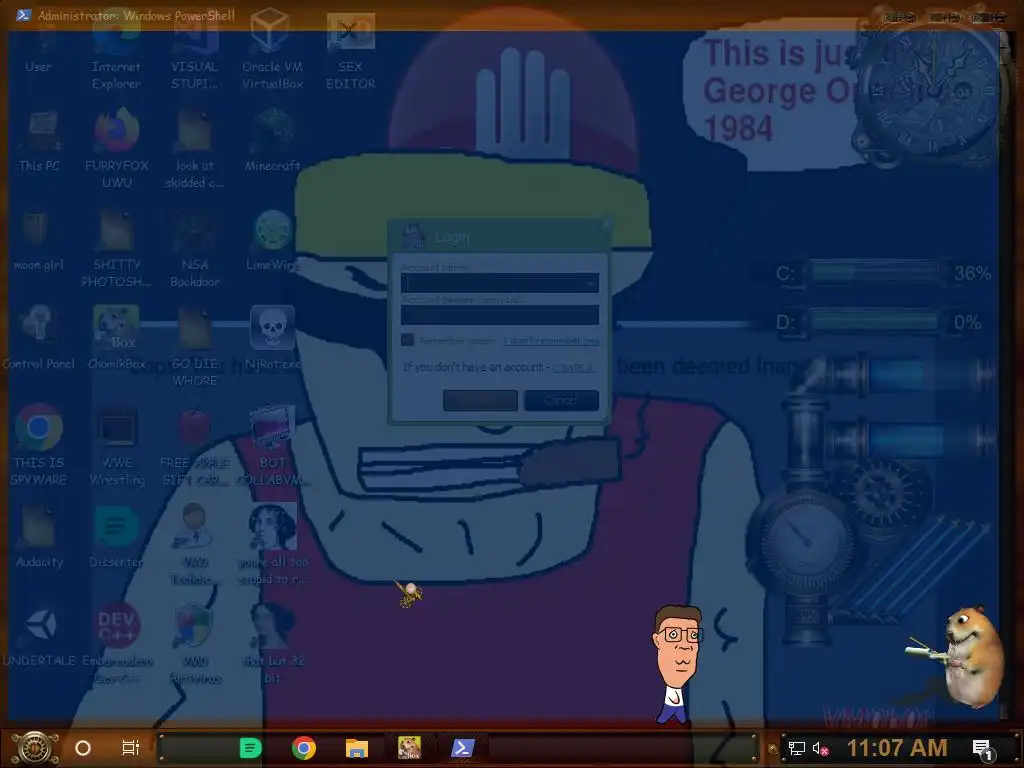Click the create account link in the Login dialog
Viewport: 1024px width, 768px height.
tap(573, 367)
